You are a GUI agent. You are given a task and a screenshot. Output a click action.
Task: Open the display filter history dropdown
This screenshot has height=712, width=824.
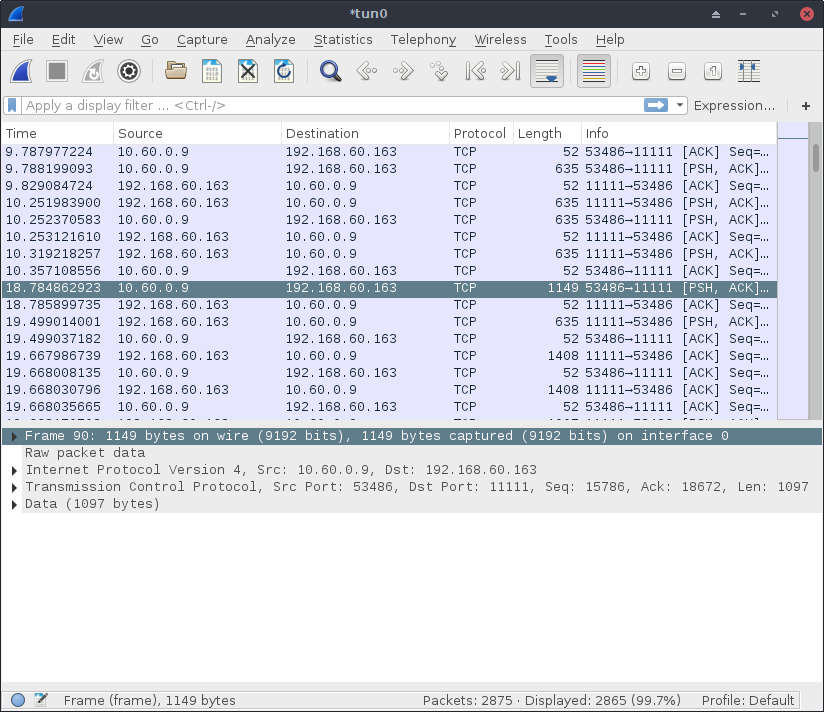click(x=680, y=105)
